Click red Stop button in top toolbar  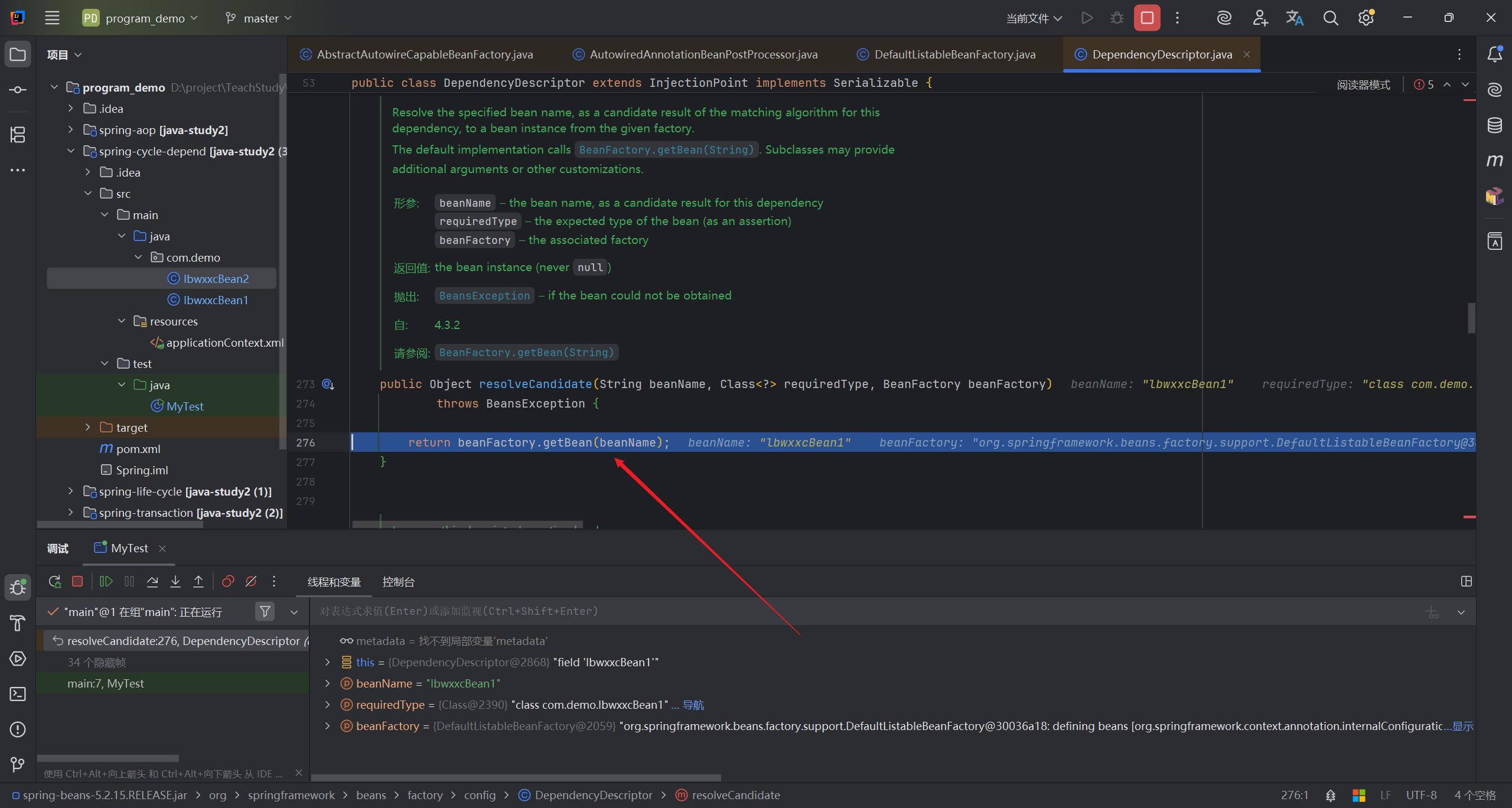coord(1147,18)
